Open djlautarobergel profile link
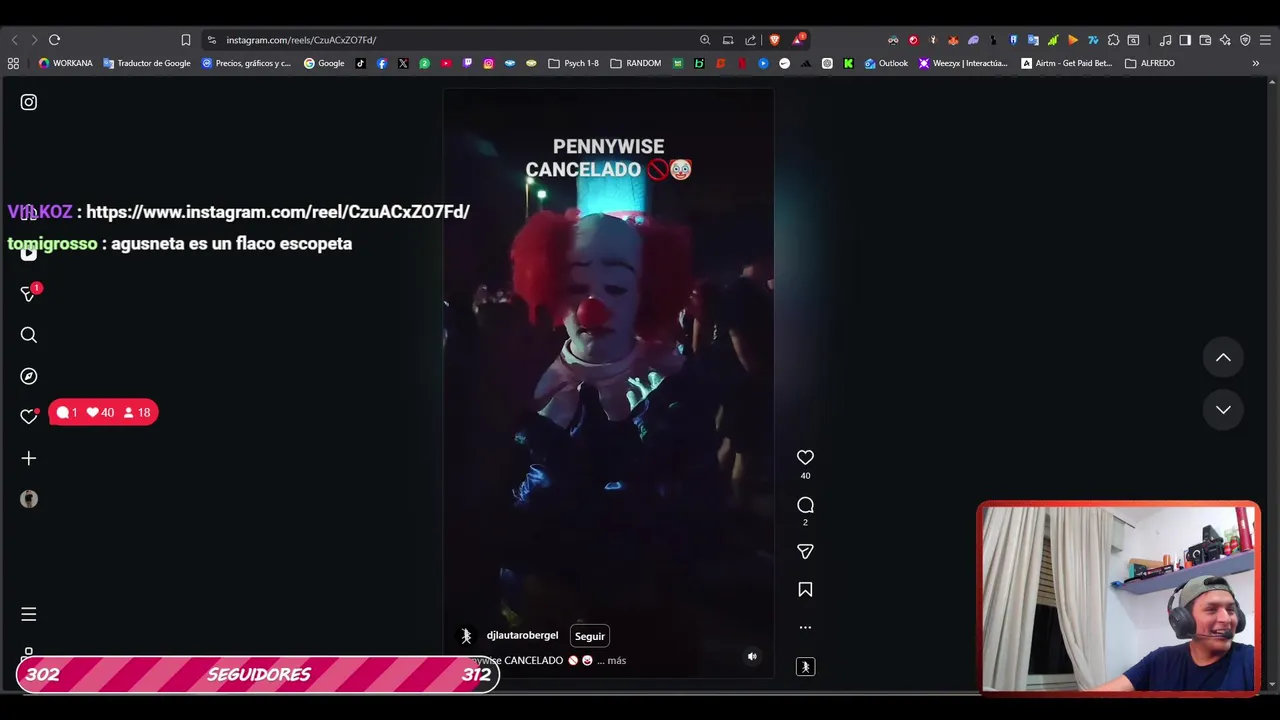 (x=522, y=636)
